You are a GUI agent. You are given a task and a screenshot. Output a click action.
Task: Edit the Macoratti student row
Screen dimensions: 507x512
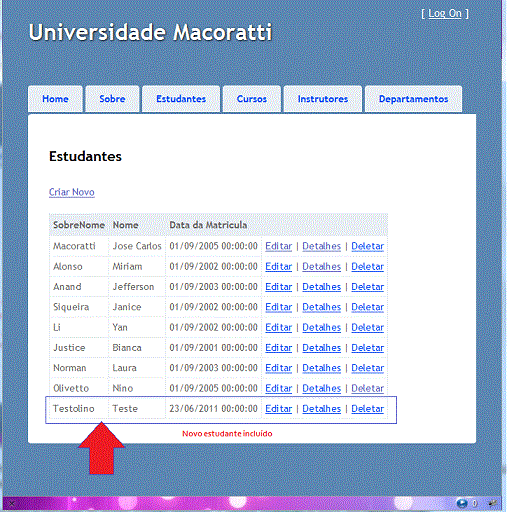278,246
